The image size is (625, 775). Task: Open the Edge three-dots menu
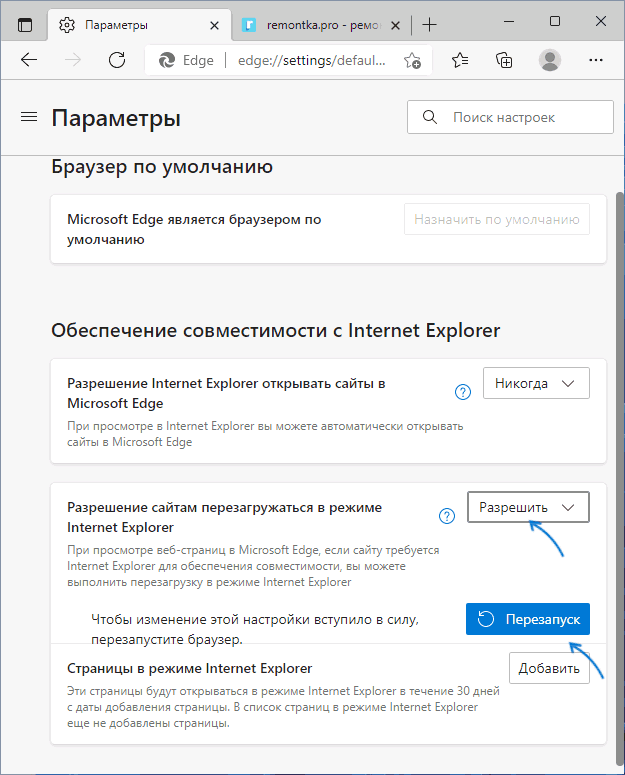coord(596,60)
